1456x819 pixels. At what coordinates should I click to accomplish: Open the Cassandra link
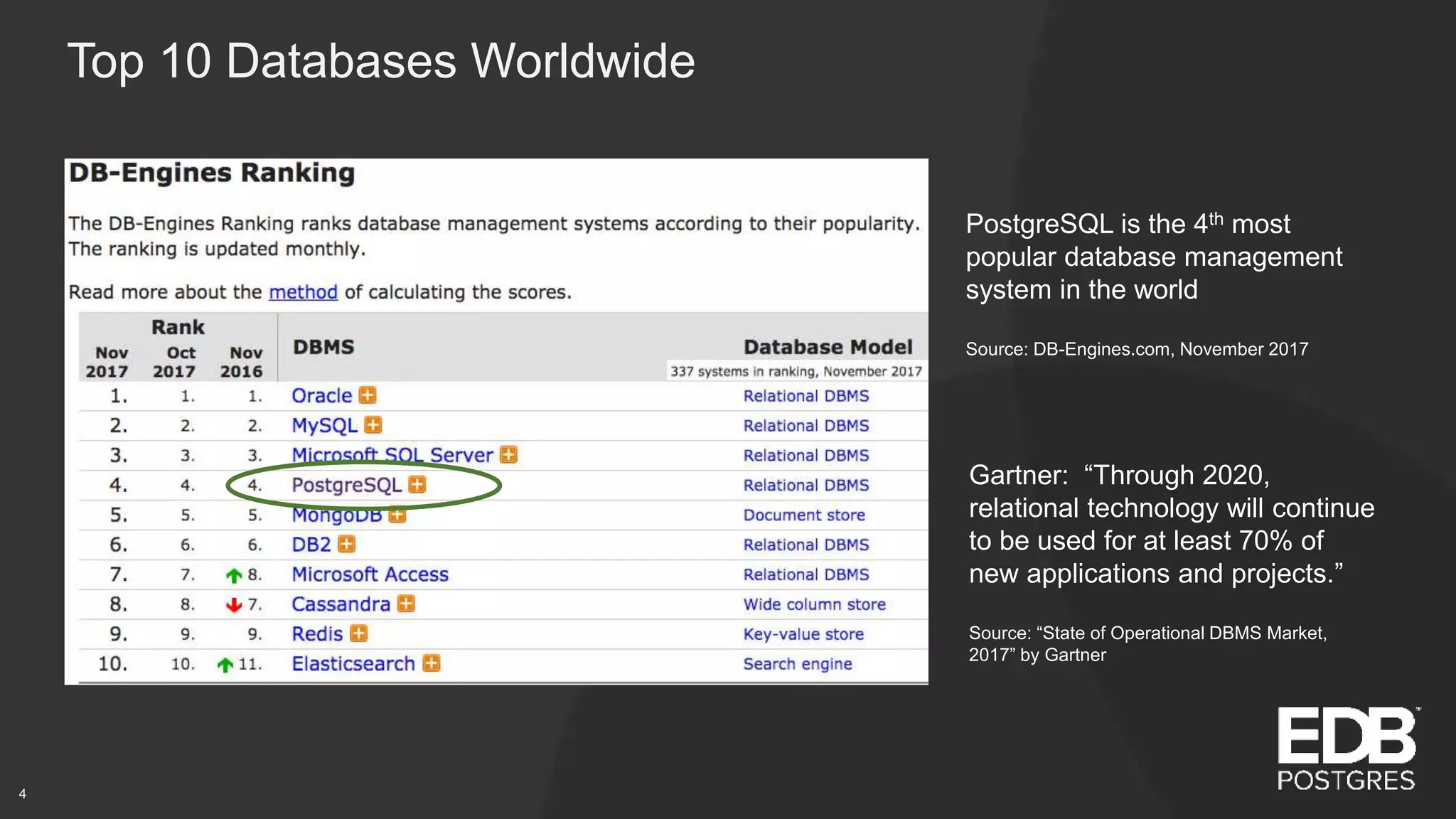[x=341, y=604]
